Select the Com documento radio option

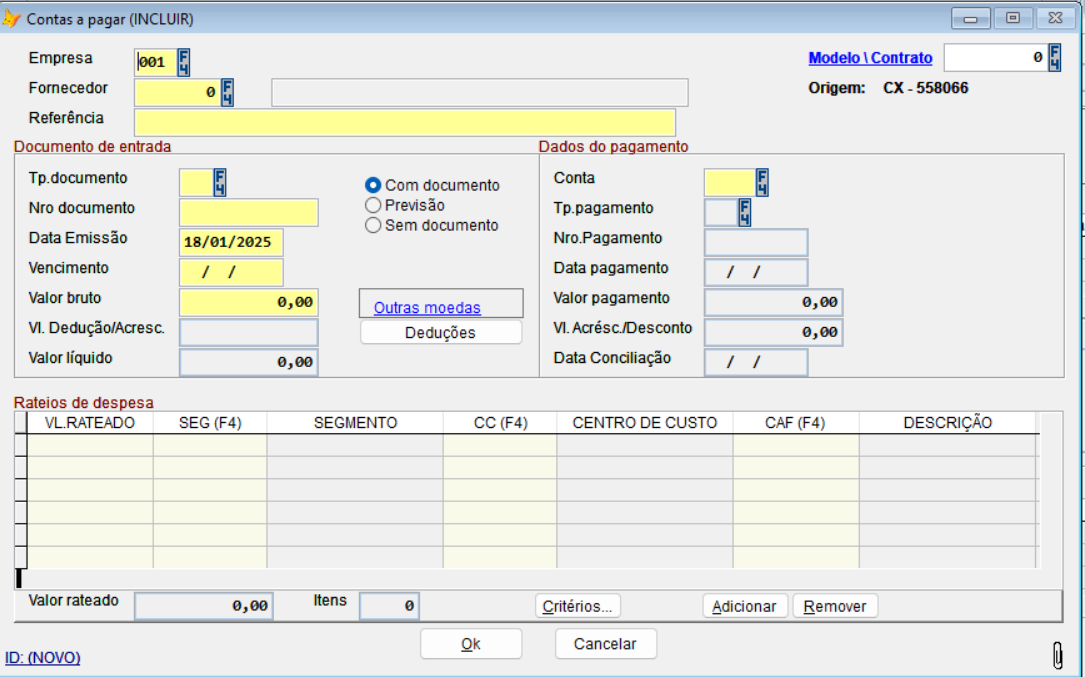373,185
